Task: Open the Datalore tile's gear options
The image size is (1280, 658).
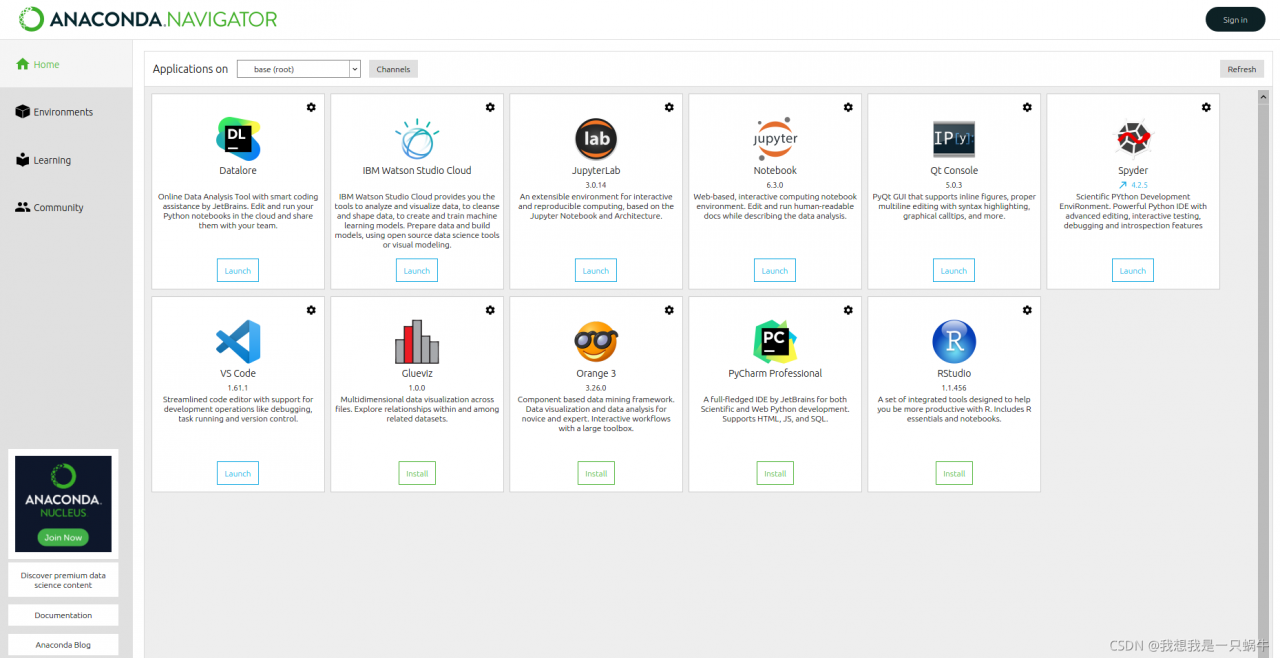Action: tap(311, 107)
